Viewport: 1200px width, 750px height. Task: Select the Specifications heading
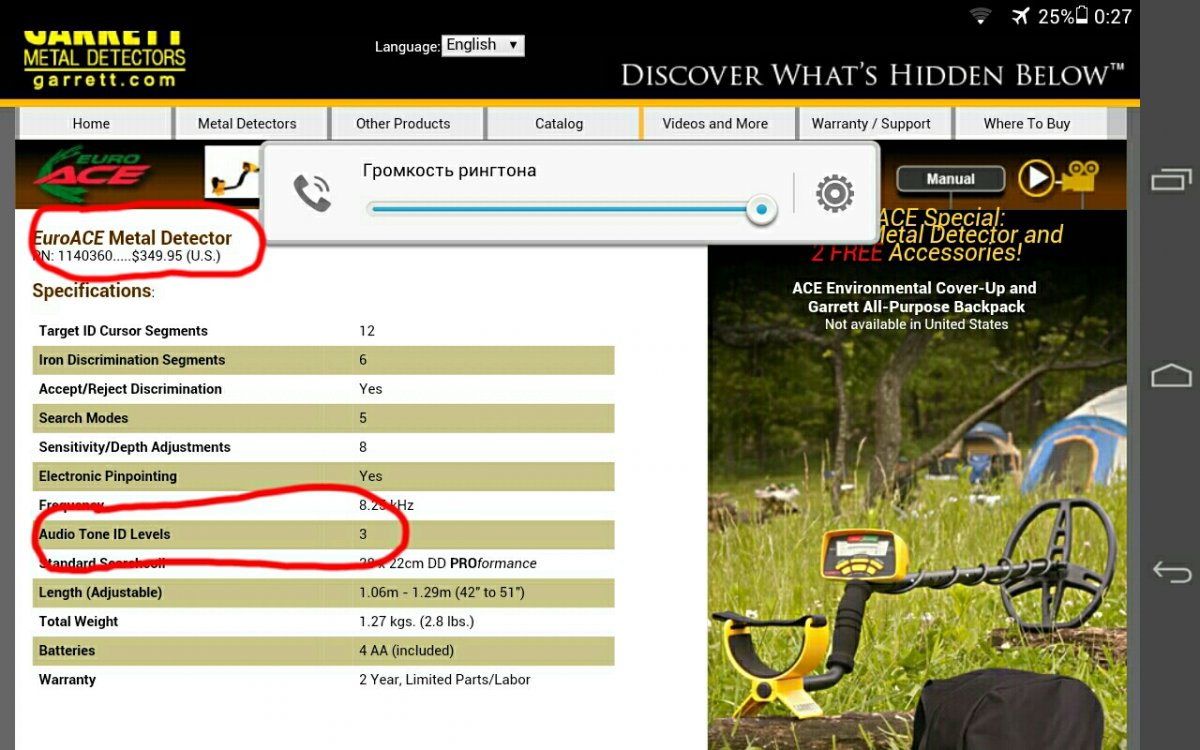(92, 291)
